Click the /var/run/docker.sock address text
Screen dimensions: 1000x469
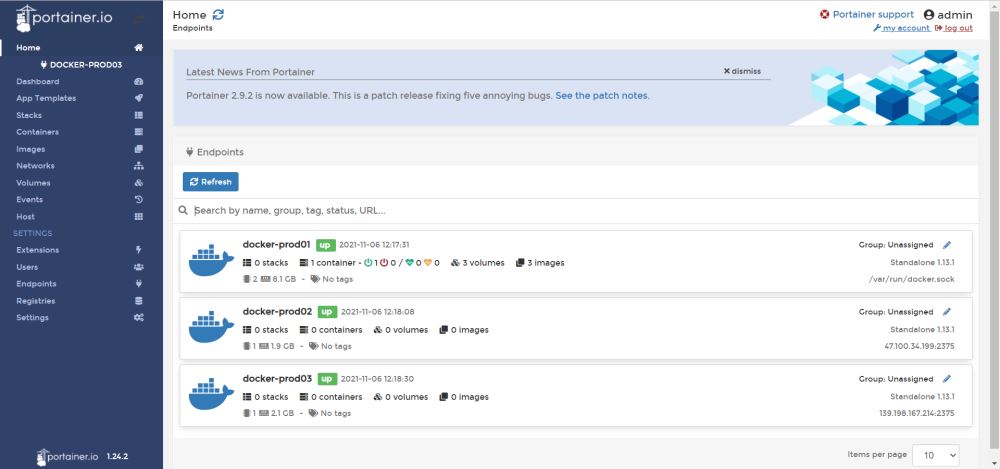pyautogui.click(x=911, y=279)
